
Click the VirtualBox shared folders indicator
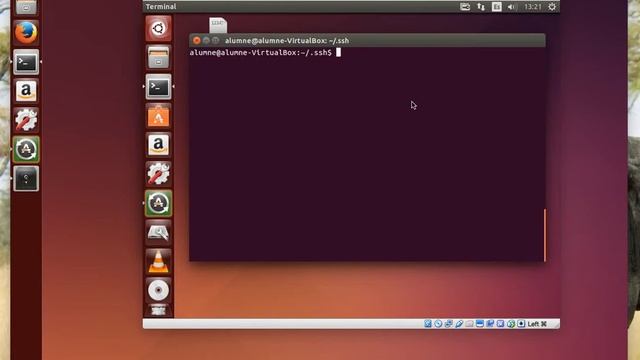click(x=469, y=324)
